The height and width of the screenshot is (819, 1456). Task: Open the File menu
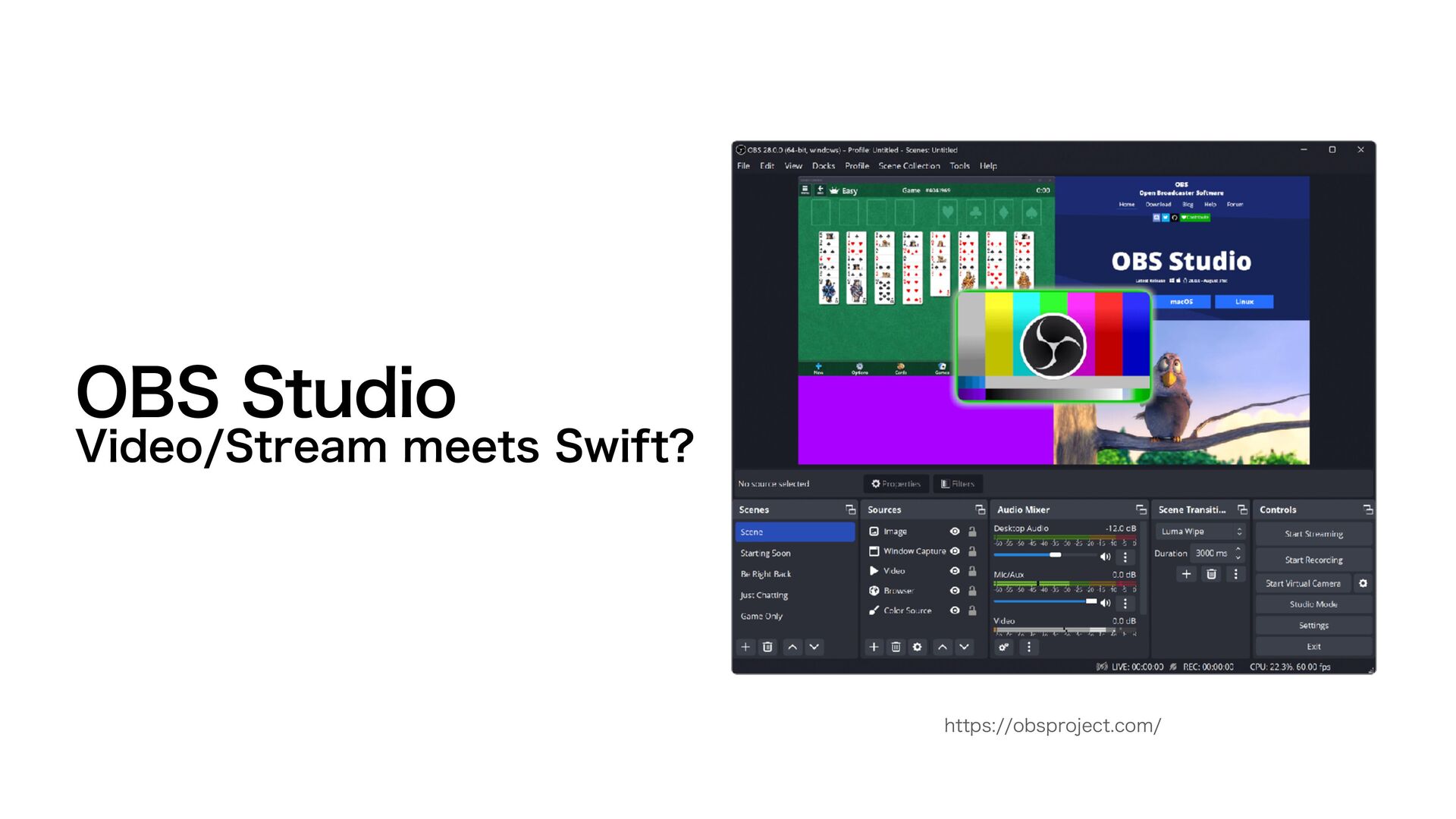pos(743,166)
